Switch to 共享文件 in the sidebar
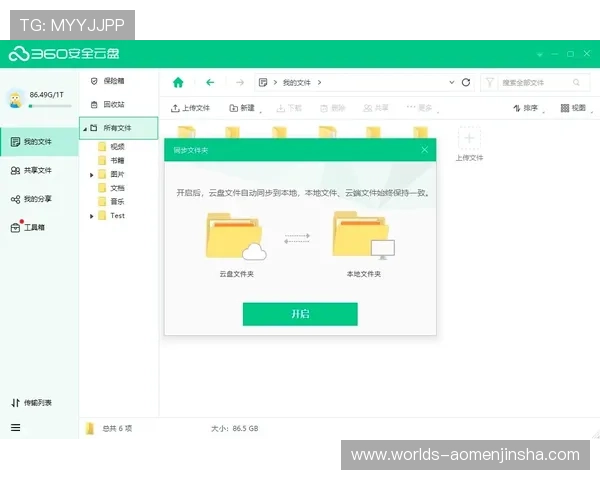The width and height of the screenshot is (600, 480). (31, 170)
